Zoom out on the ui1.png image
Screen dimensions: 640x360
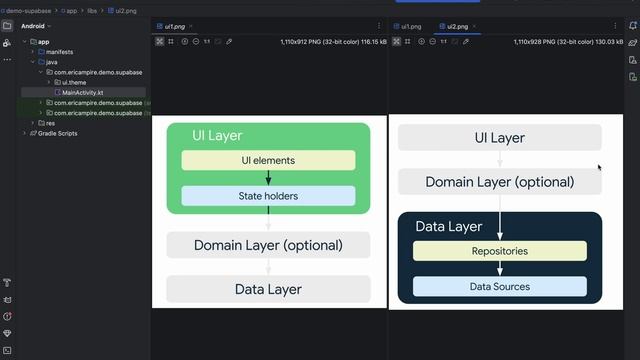(x=196, y=42)
